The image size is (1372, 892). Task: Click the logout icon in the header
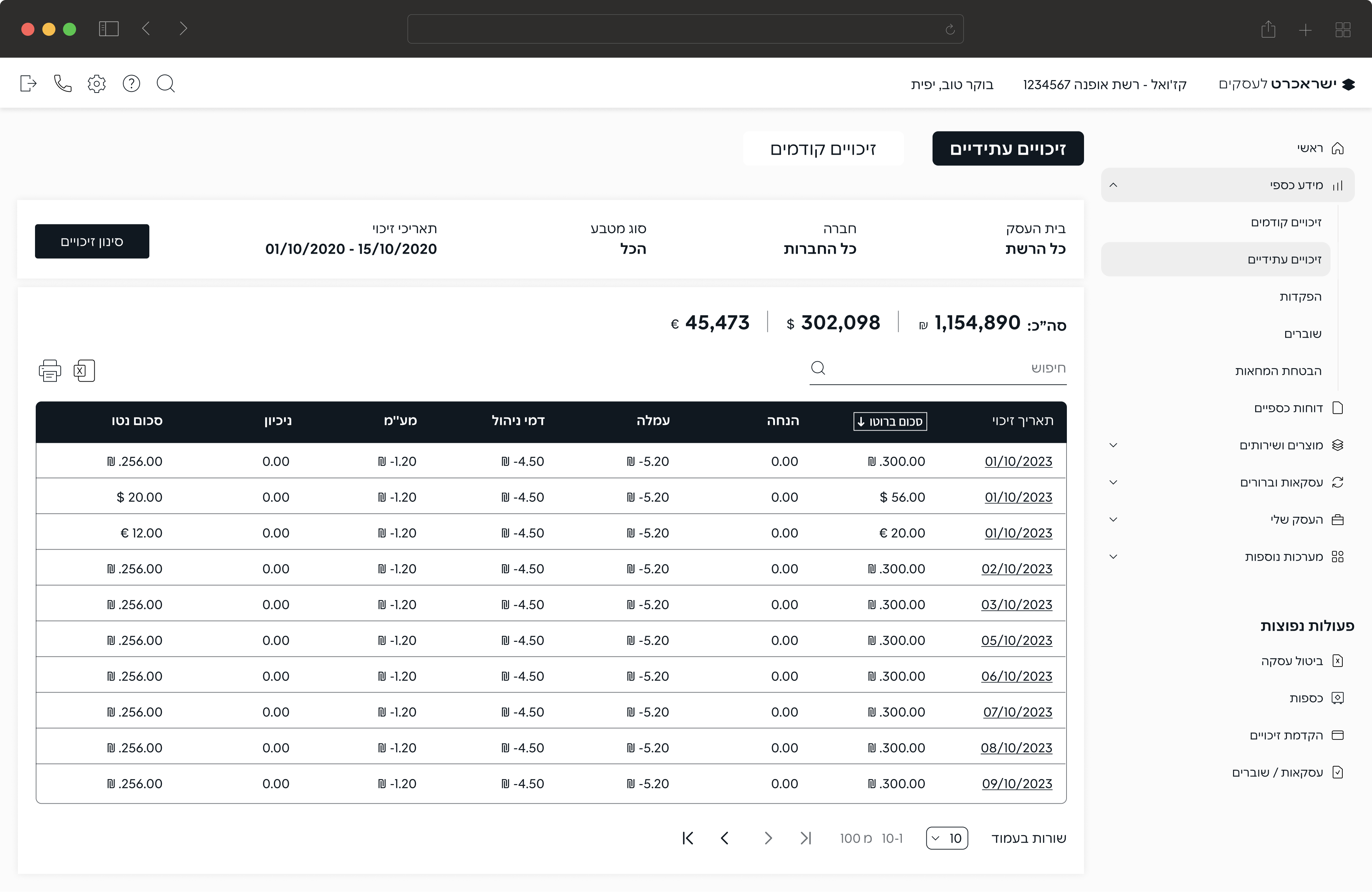coord(28,84)
